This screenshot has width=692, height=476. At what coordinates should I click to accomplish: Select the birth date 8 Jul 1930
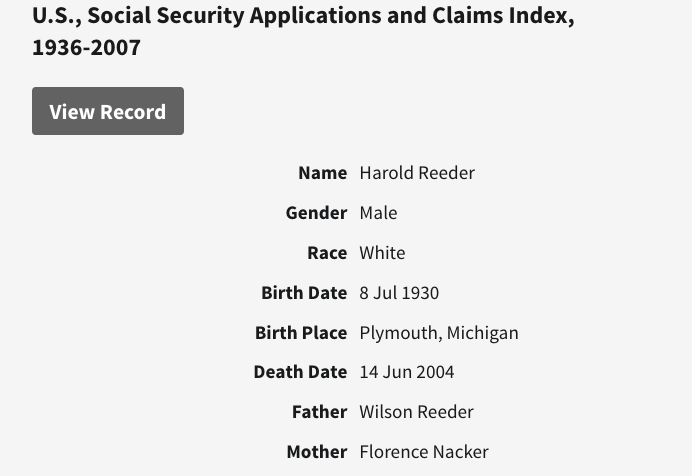click(x=399, y=293)
